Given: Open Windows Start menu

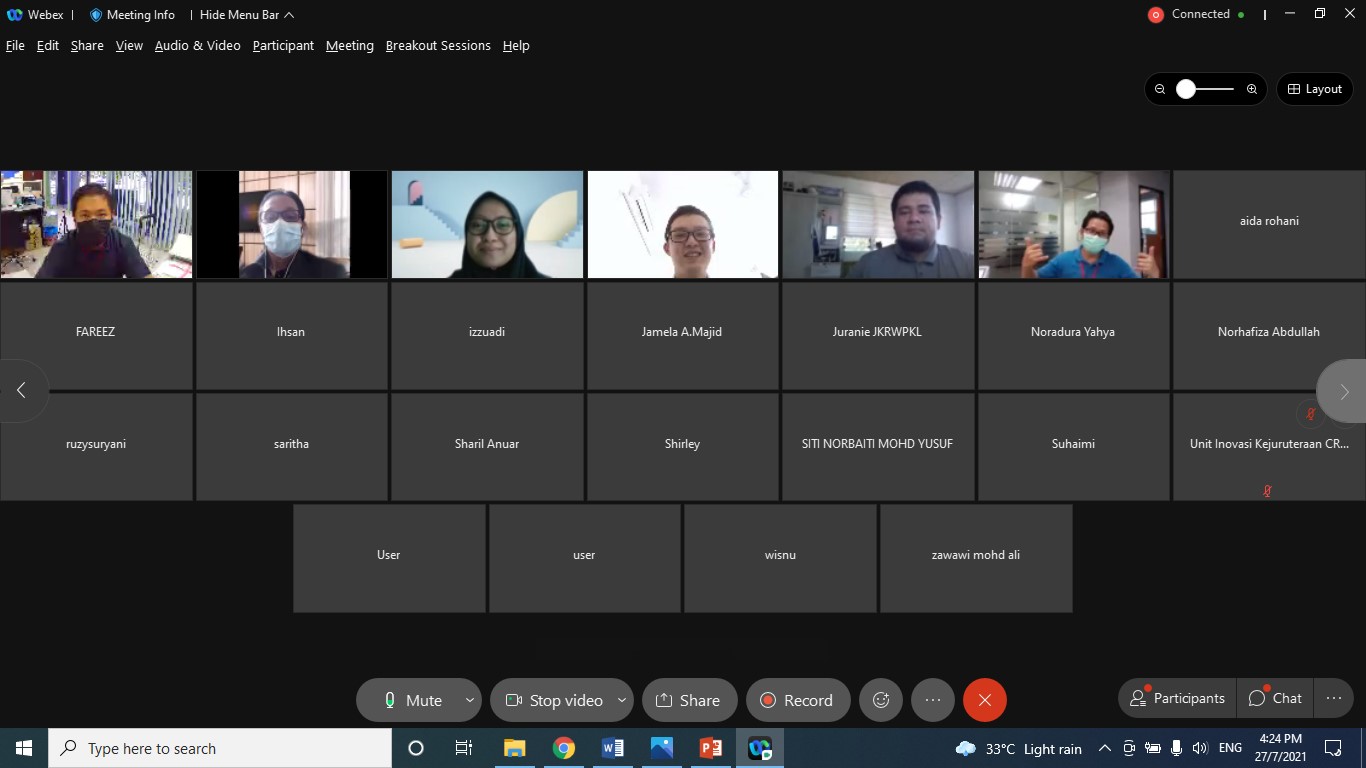Looking at the screenshot, I should (x=24, y=748).
